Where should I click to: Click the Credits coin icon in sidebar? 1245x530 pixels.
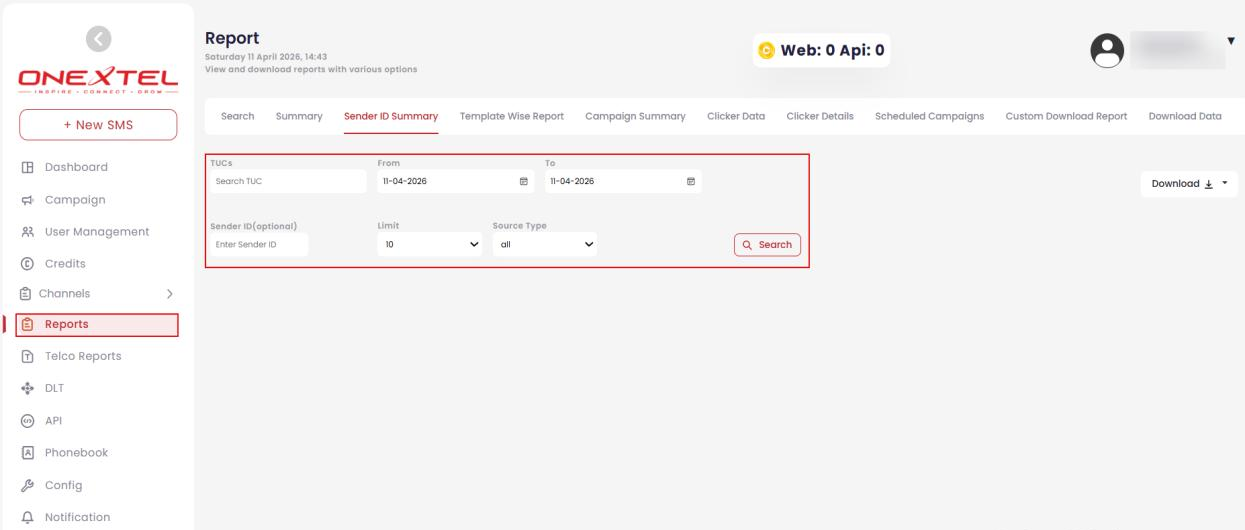click(27, 264)
